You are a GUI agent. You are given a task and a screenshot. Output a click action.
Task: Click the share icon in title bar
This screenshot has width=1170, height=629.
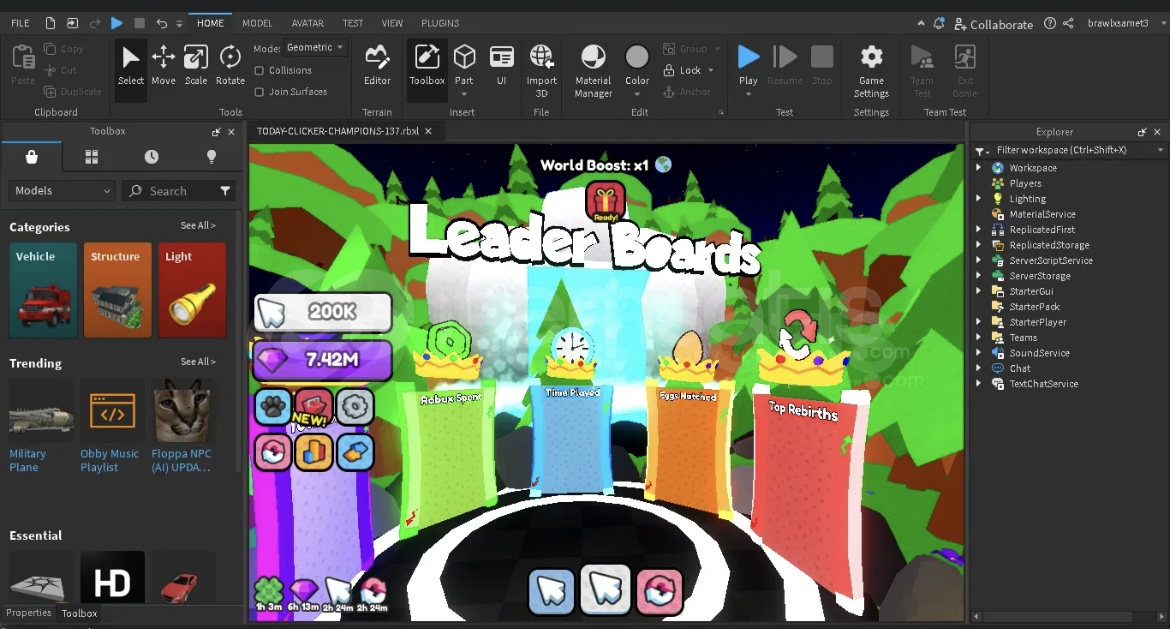1069,23
